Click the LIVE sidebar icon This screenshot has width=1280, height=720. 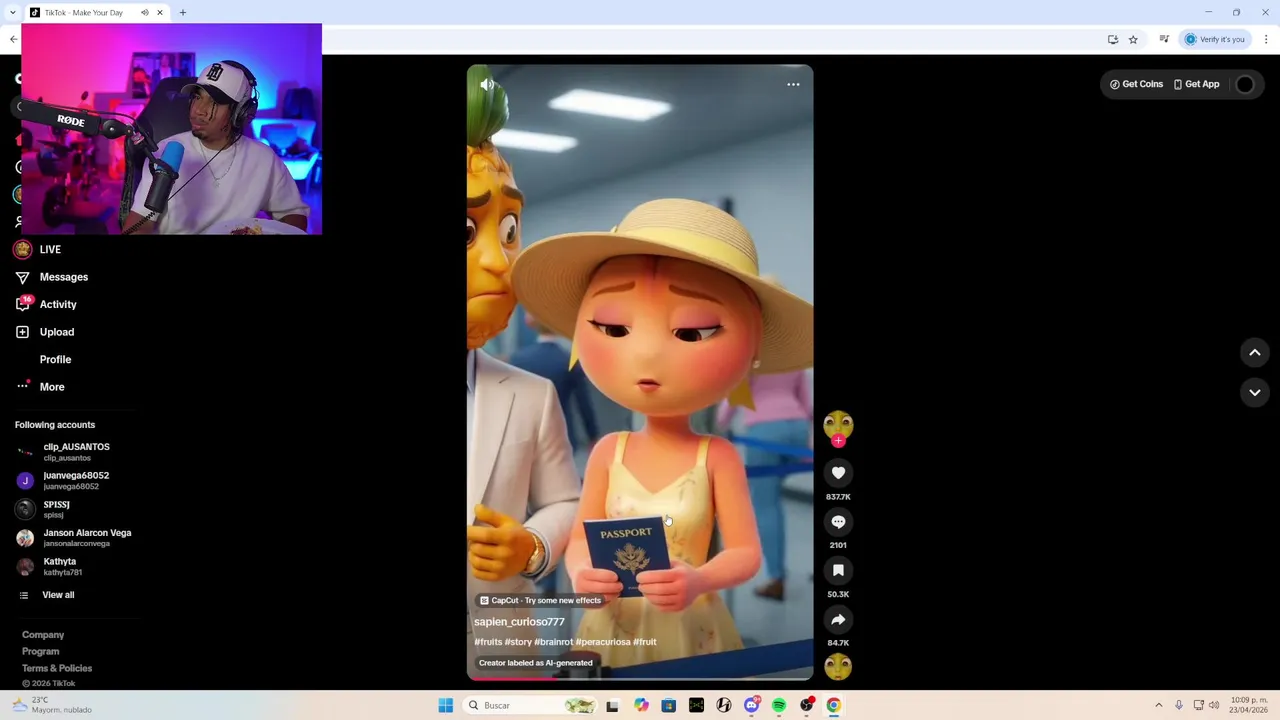[x=22, y=249]
